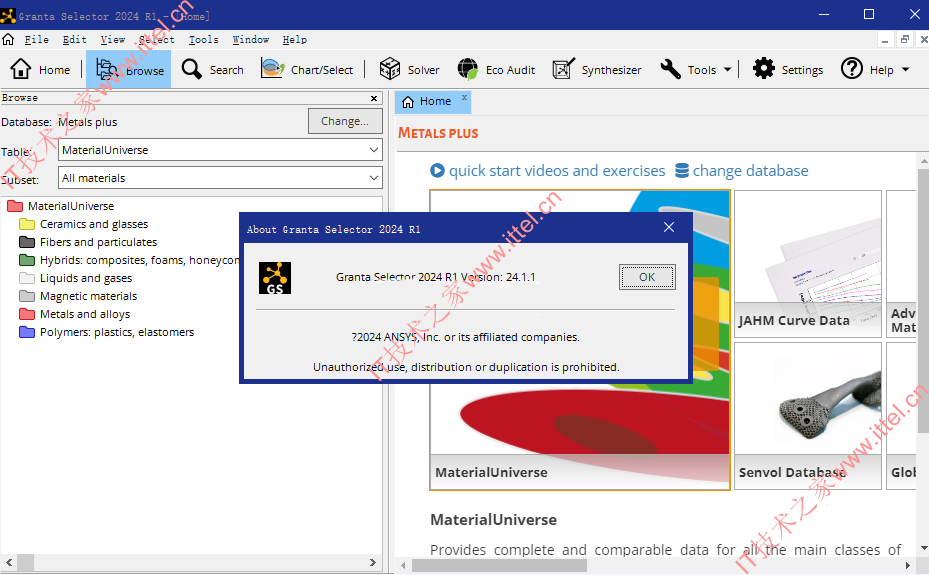Expand the Help dropdown arrow
This screenshot has height=575, width=929.
[905, 69]
